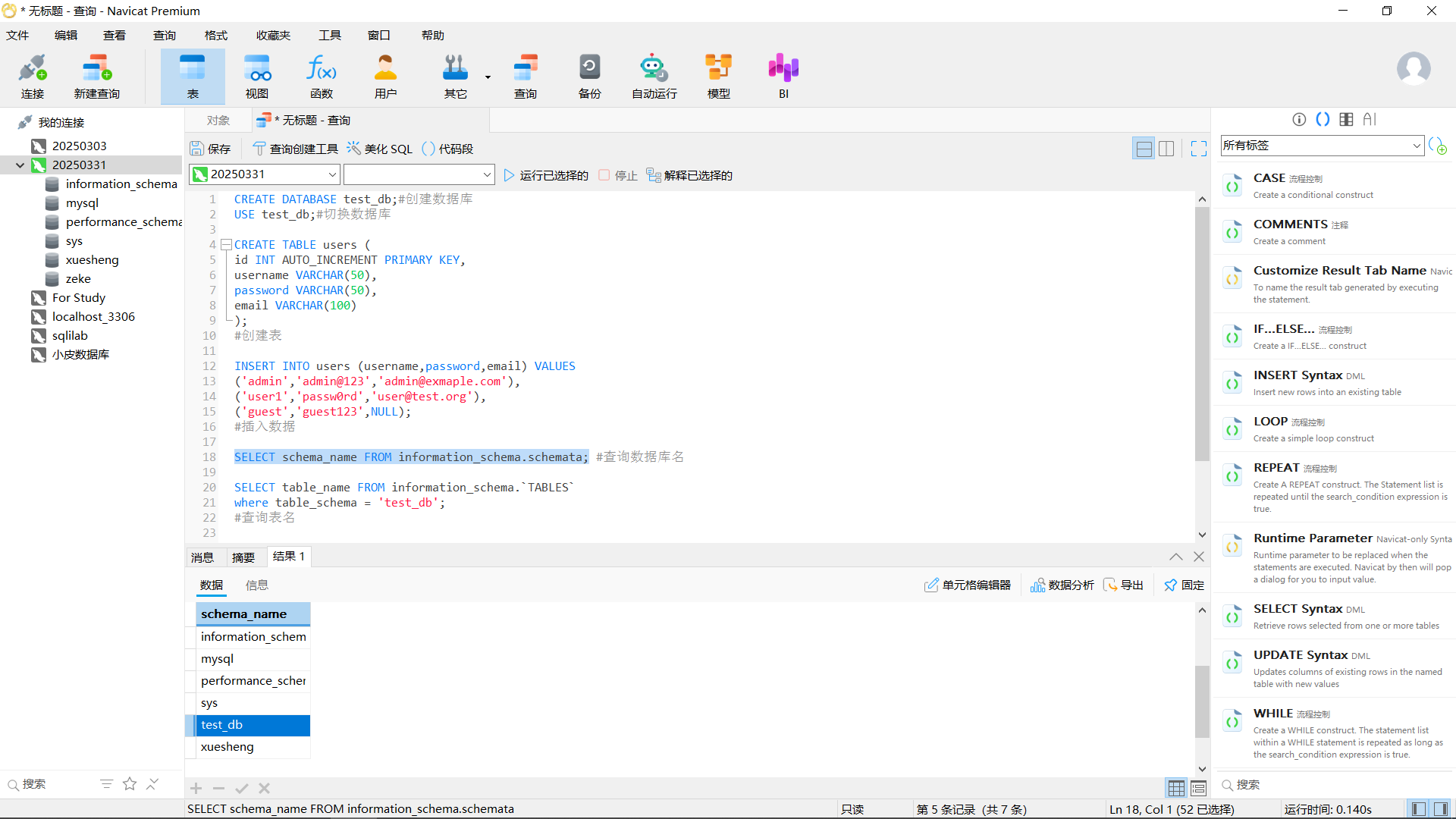
Task: Click the Beautify SQL (美化 SQL) button
Action: (380, 149)
